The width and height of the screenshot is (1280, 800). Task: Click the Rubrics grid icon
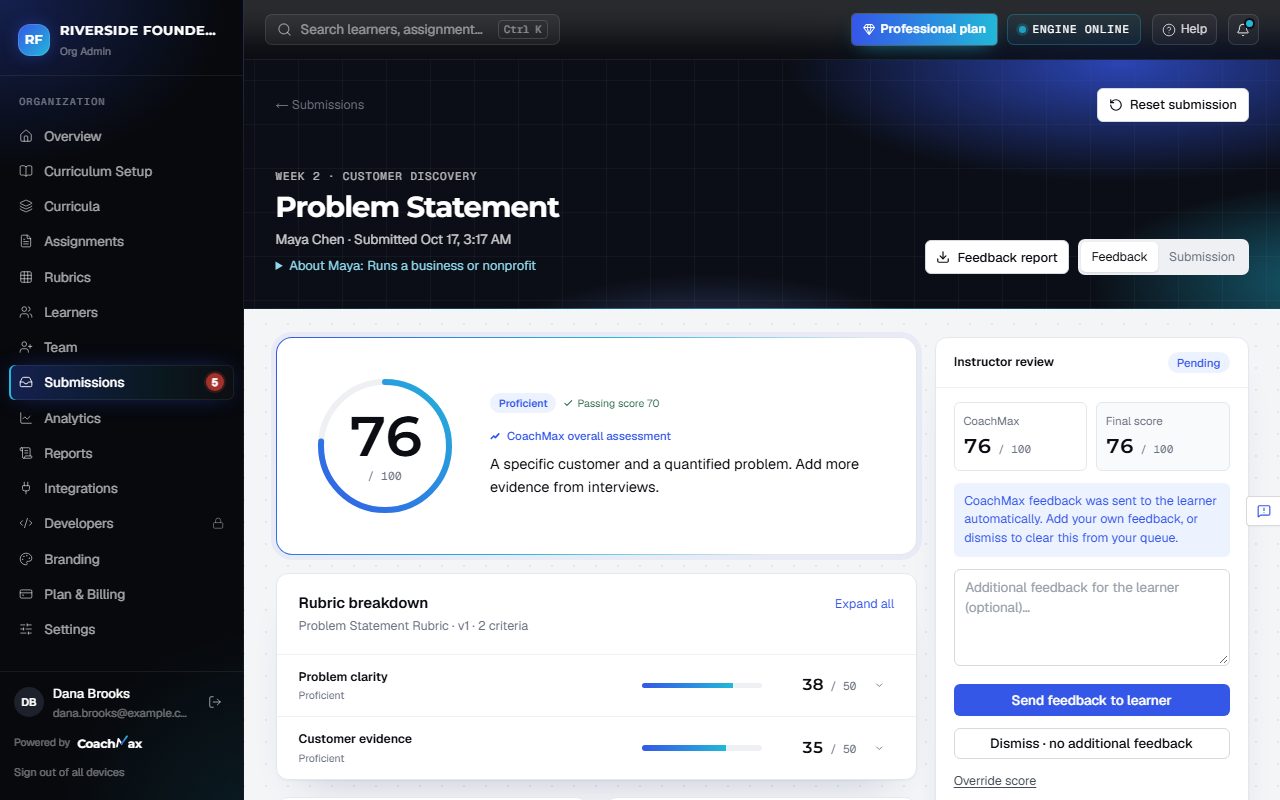click(26, 277)
